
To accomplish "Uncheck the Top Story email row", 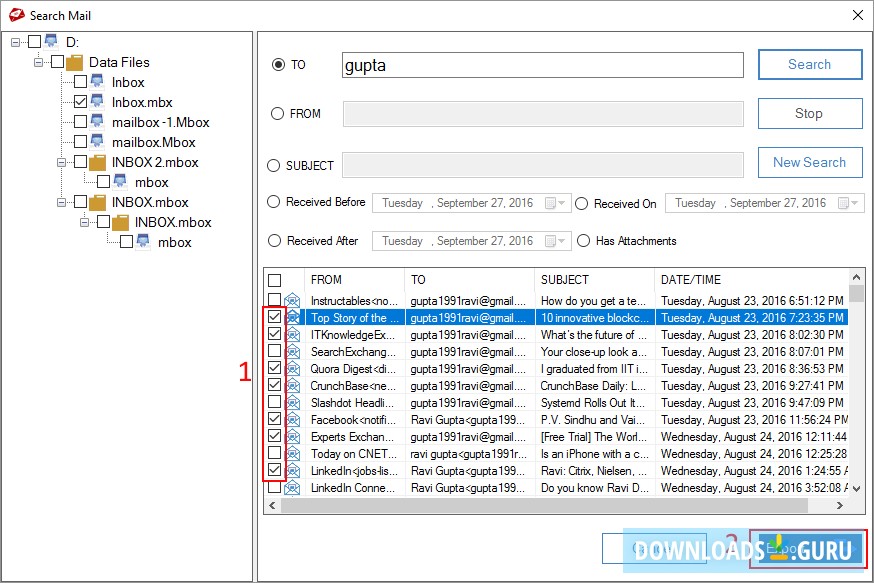I will tap(272, 318).
